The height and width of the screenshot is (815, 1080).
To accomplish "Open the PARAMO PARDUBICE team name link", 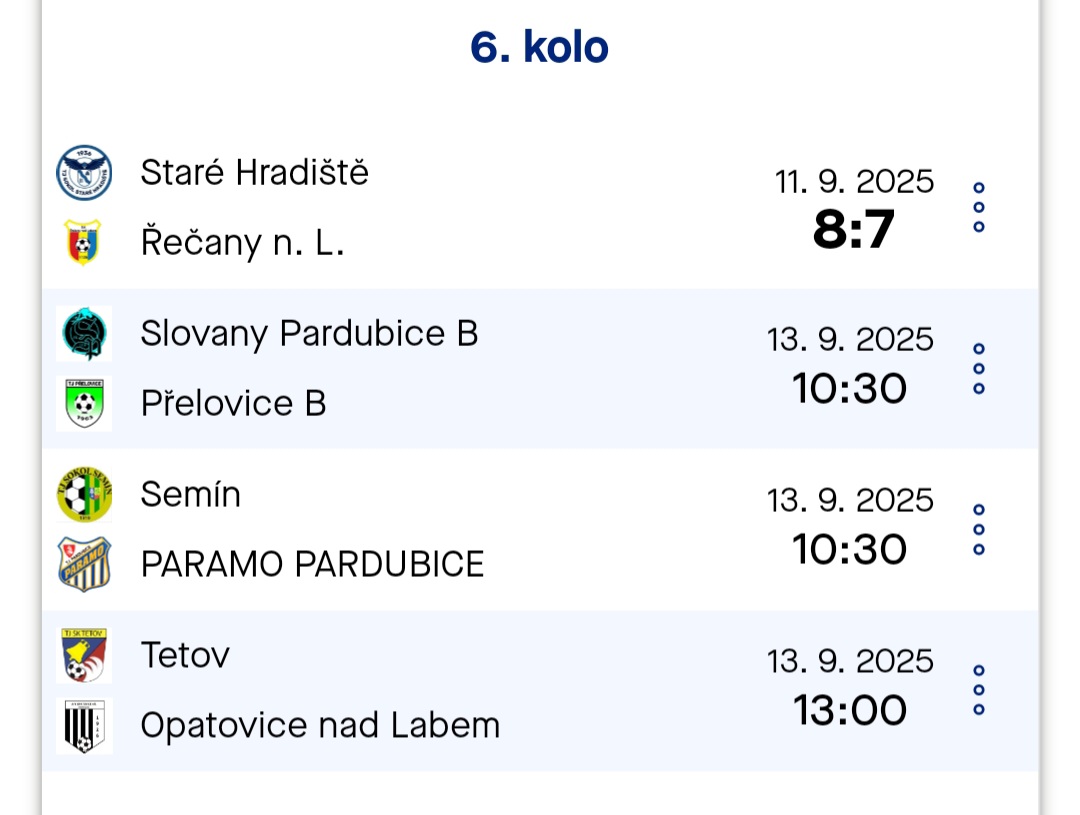I will [x=312, y=564].
